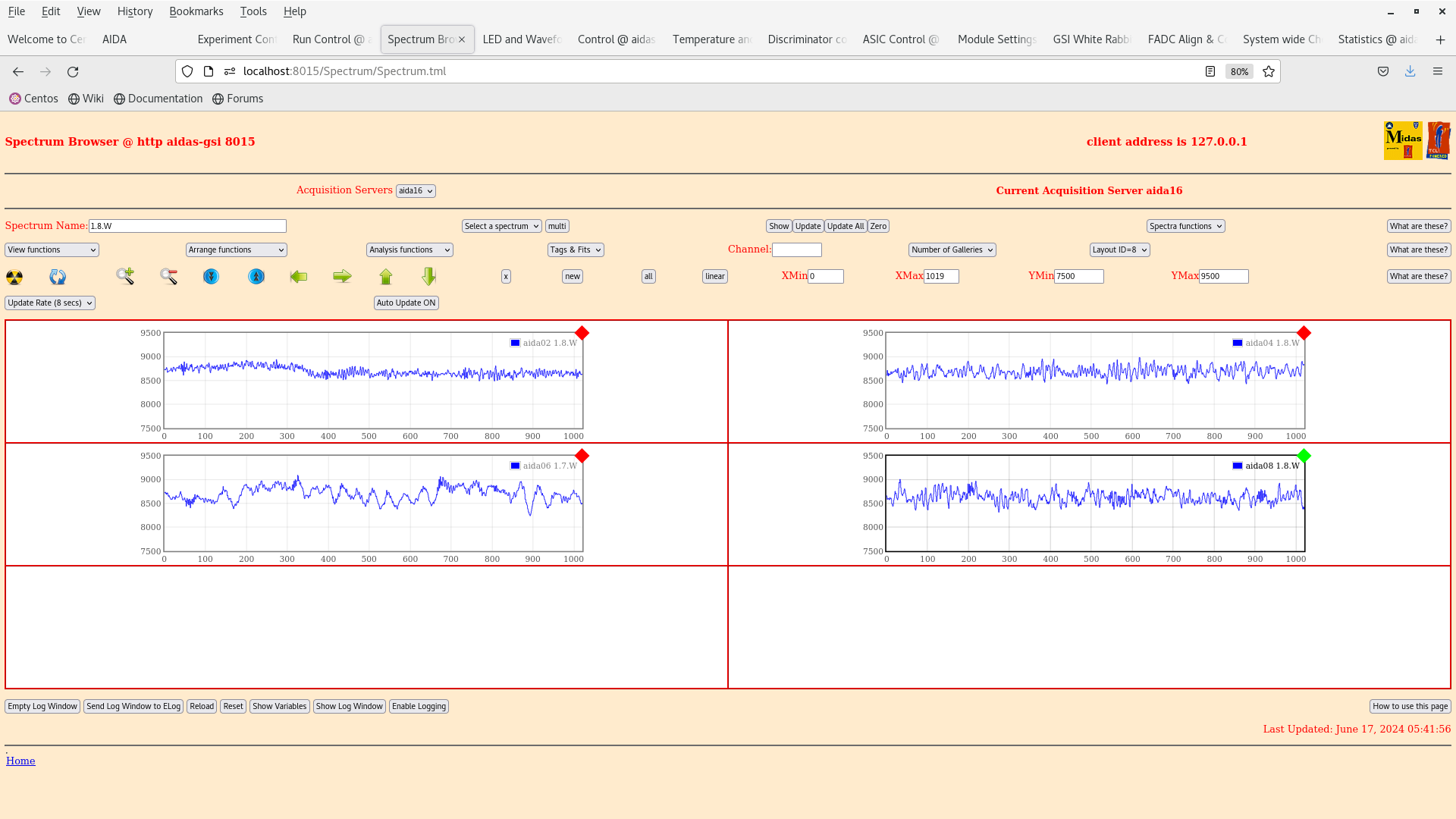Click the right arrow navigation icon
This screenshot has width=1456, height=819.
pyautogui.click(x=342, y=276)
